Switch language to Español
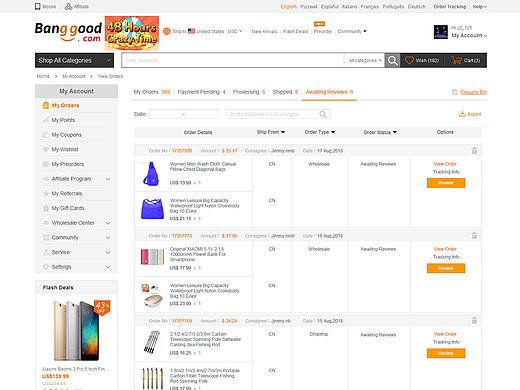 [330, 6]
